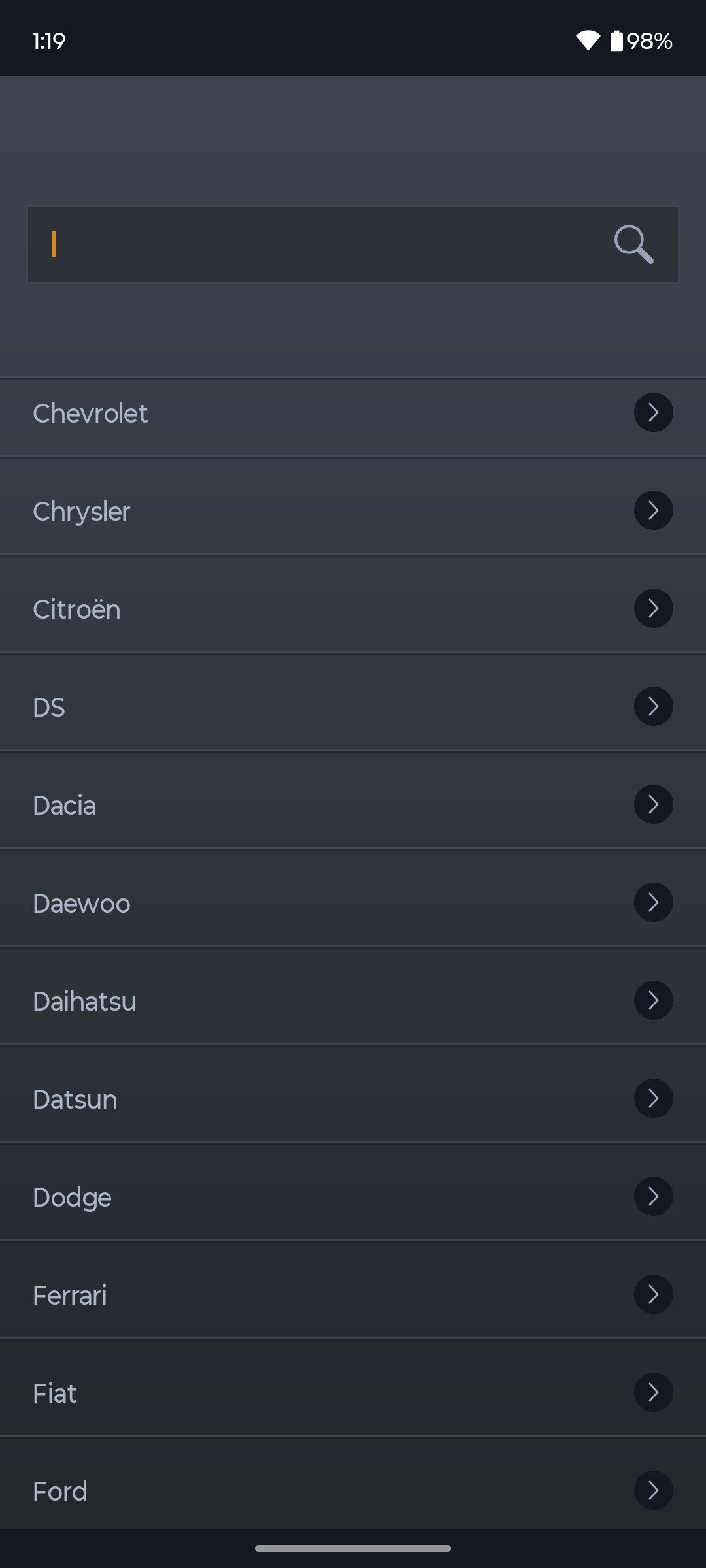706x1568 pixels.
Task: Choose the Chevrolet brand name
Action: coord(90,414)
